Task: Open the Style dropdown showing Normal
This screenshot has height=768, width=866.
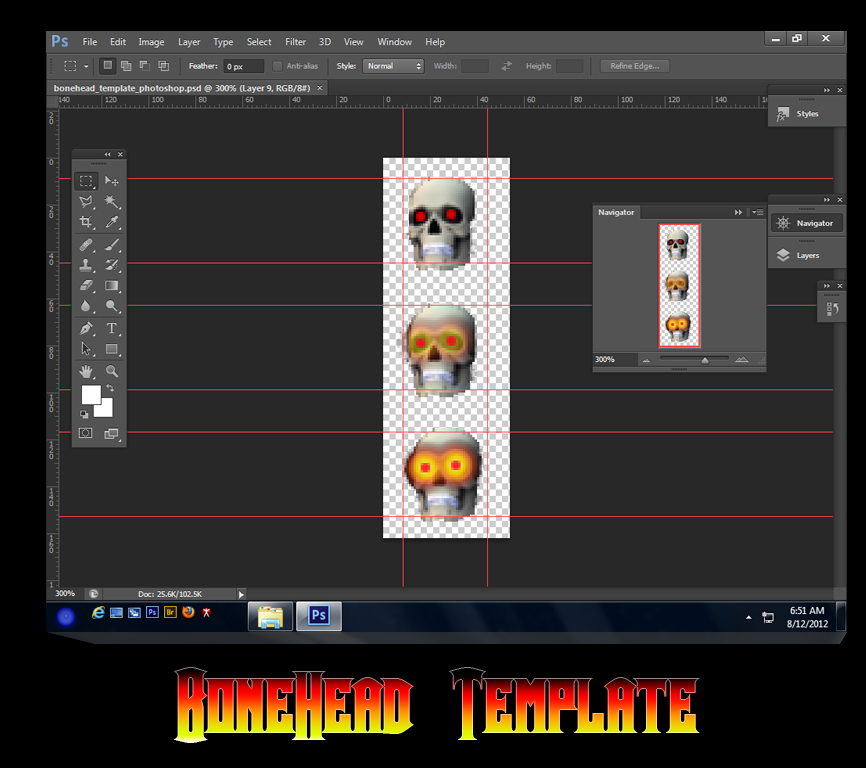Action: coord(393,66)
